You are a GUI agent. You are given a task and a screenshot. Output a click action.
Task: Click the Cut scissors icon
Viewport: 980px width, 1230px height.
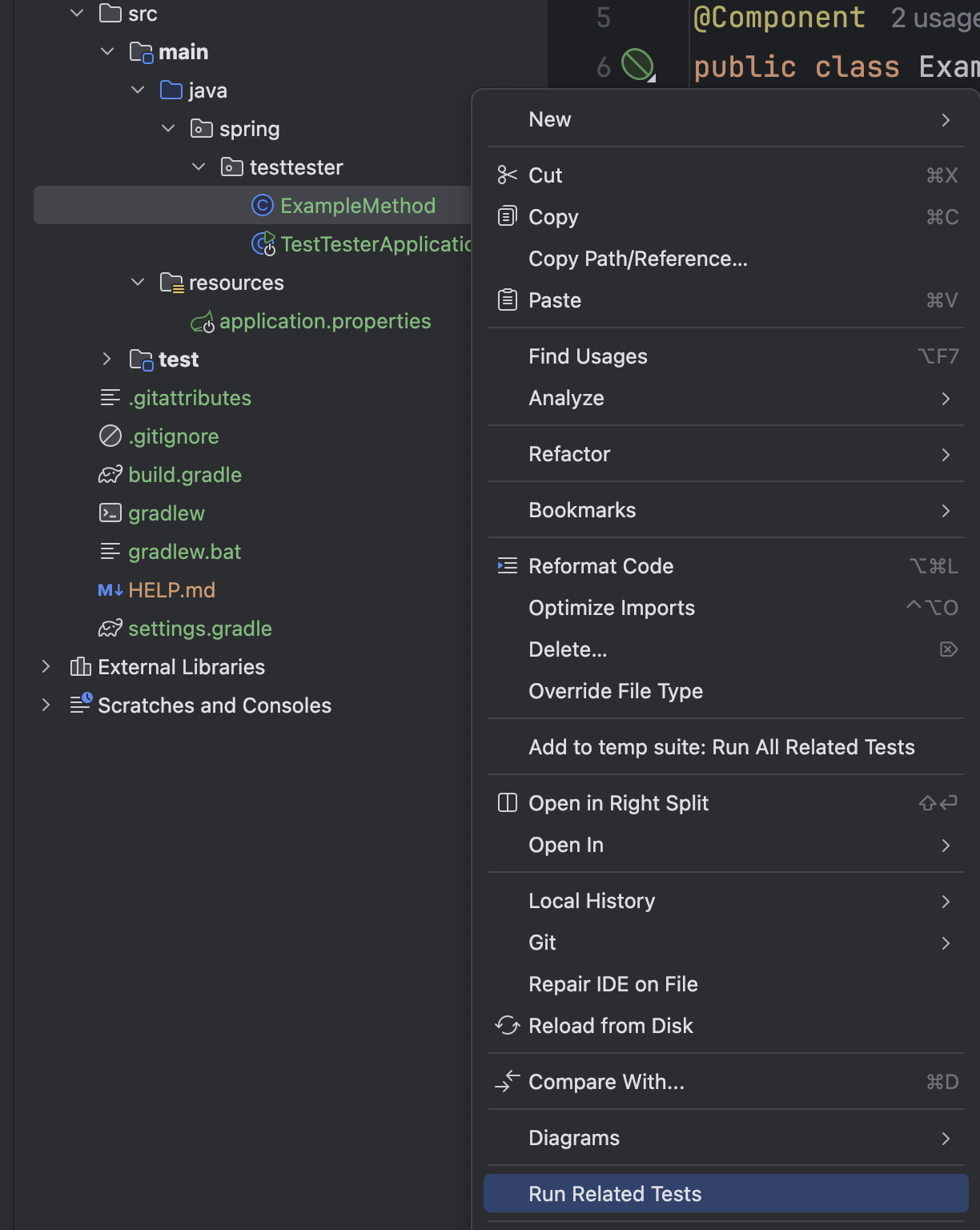(507, 175)
